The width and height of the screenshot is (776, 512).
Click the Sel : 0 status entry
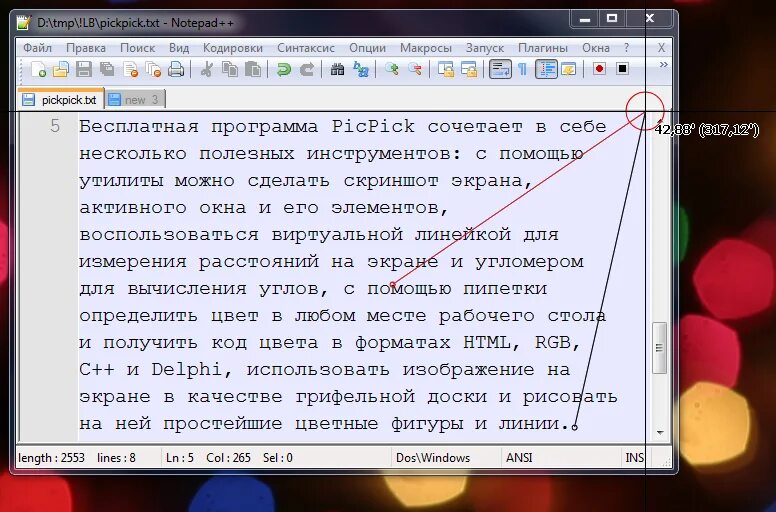(x=278, y=458)
